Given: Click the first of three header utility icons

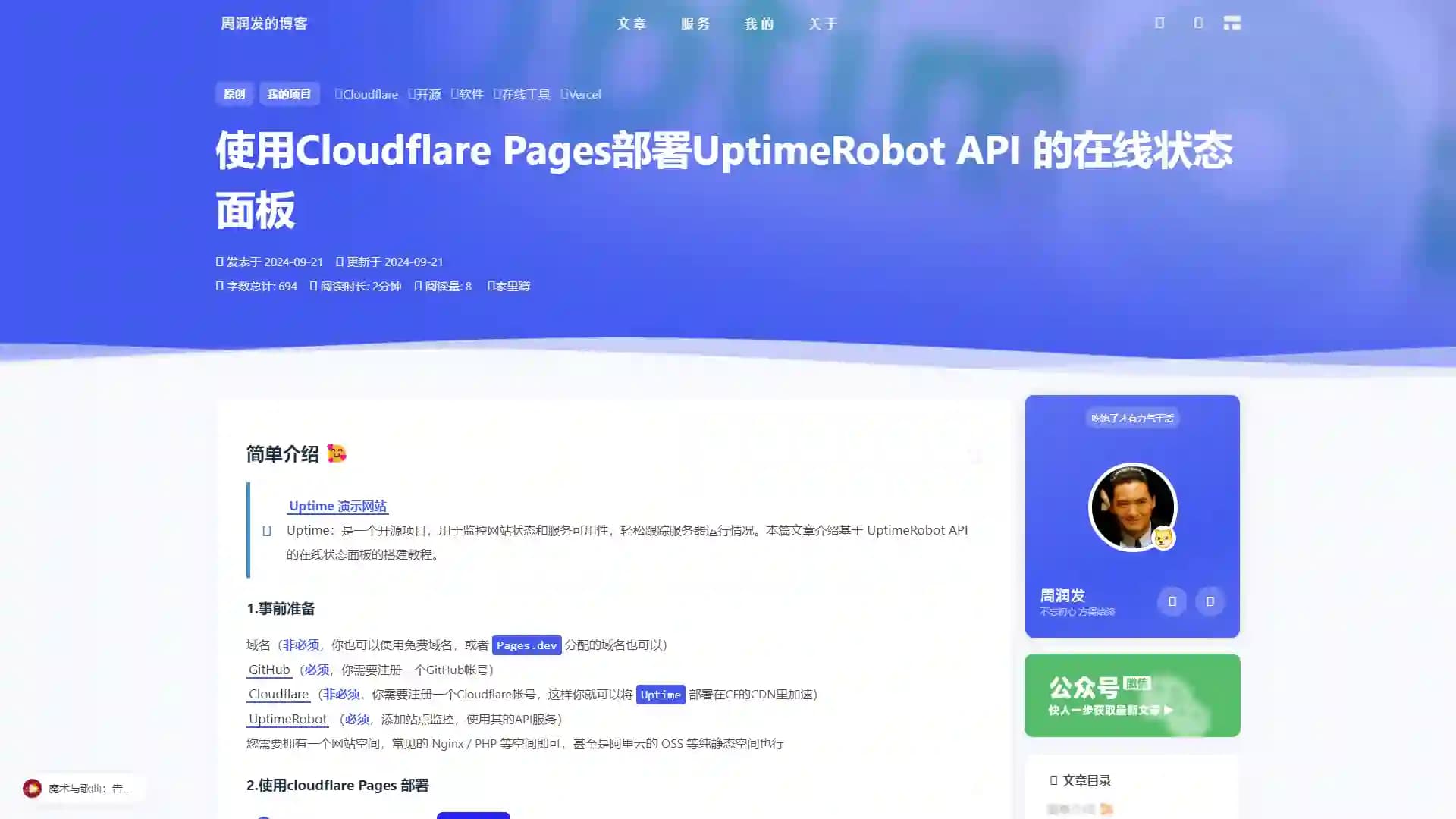Looking at the screenshot, I should click(1159, 24).
